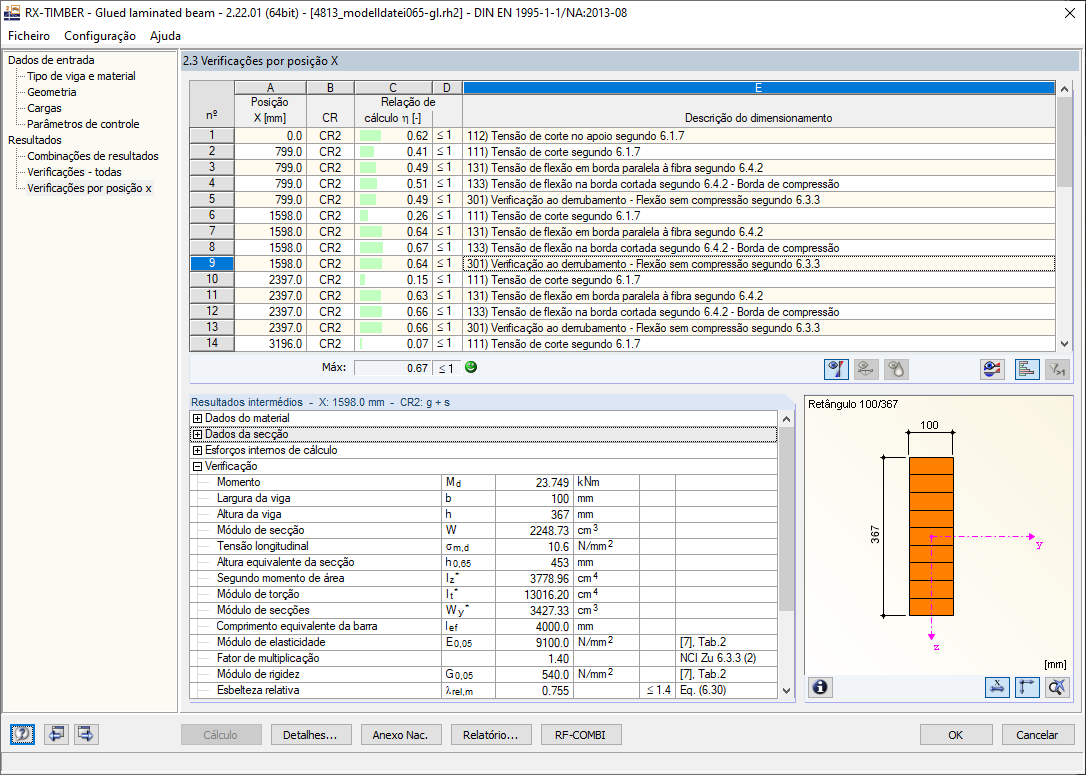The height and width of the screenshot is (775, 1086).
Task: Open the Configuração menu
Action: [100, 35]
